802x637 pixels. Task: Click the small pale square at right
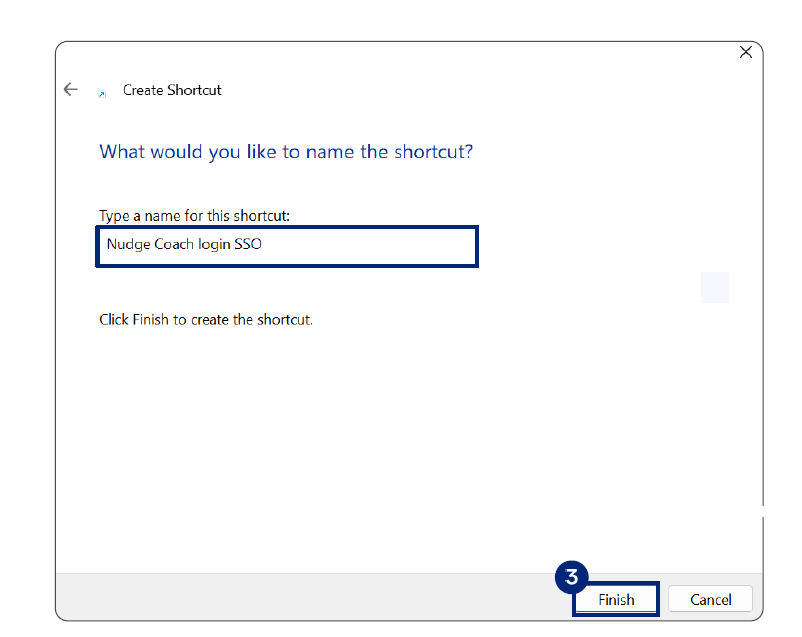(715, 287)
